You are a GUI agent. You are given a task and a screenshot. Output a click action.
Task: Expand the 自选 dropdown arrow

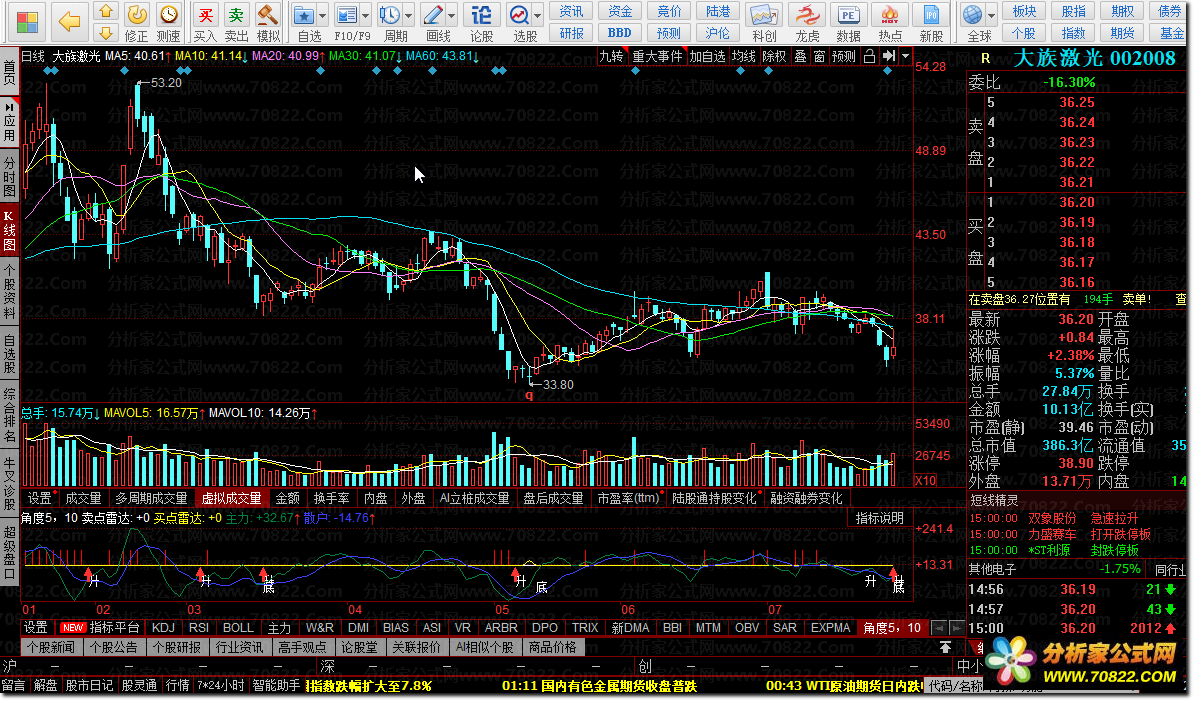click(x=323, y=15)
